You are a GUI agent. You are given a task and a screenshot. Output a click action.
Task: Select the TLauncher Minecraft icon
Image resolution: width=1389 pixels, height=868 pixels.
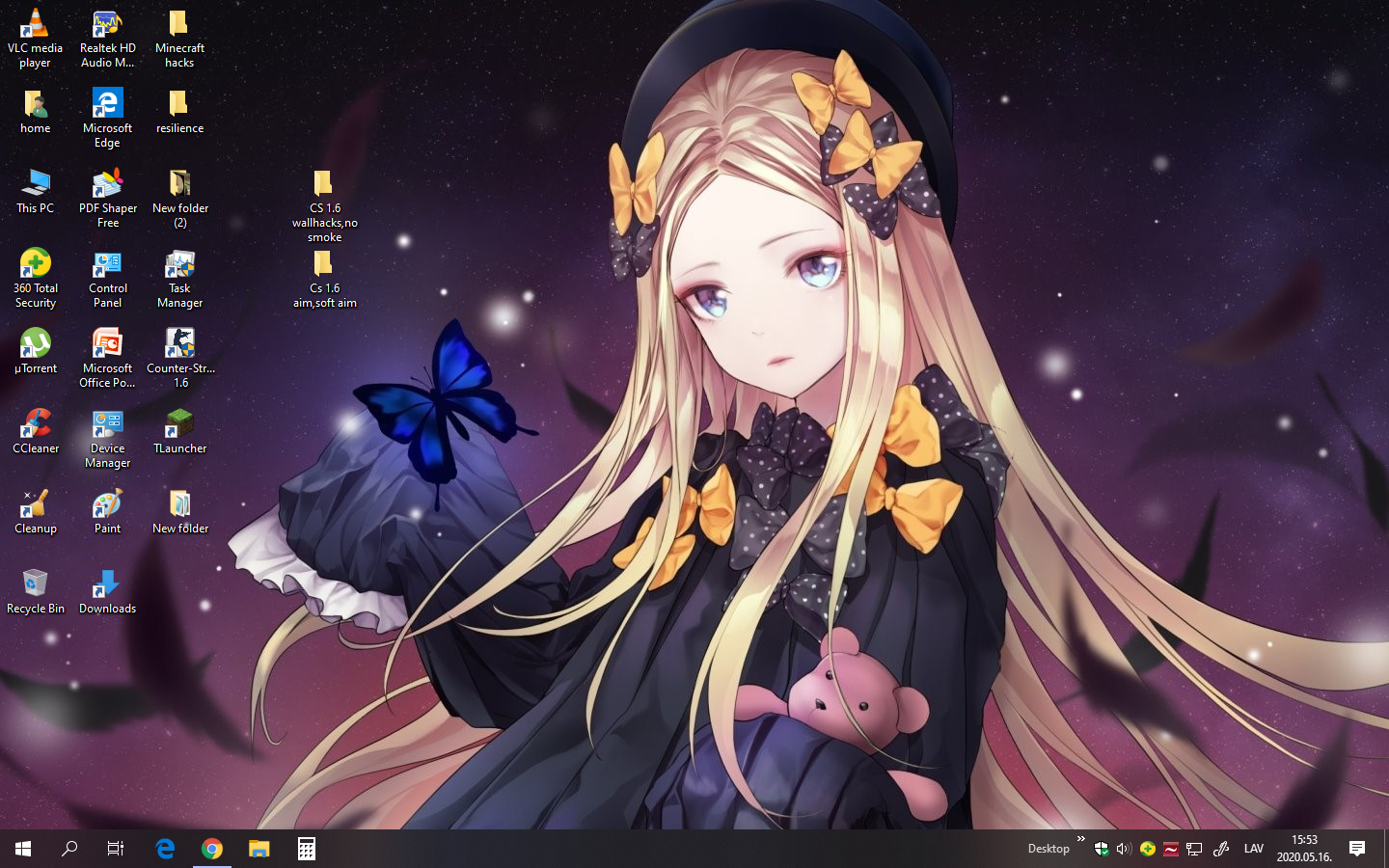179,432
